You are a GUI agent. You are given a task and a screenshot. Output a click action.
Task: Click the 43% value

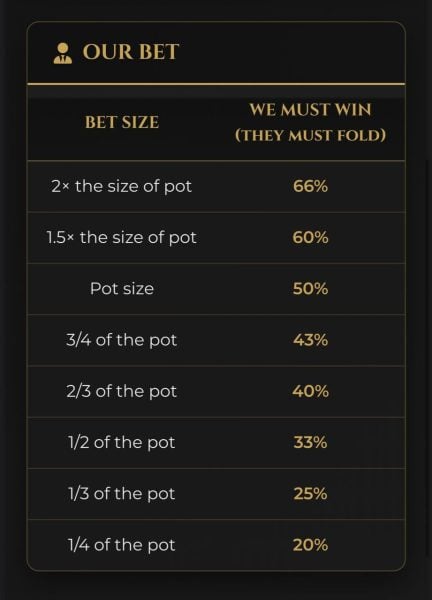tap(310, 340)
